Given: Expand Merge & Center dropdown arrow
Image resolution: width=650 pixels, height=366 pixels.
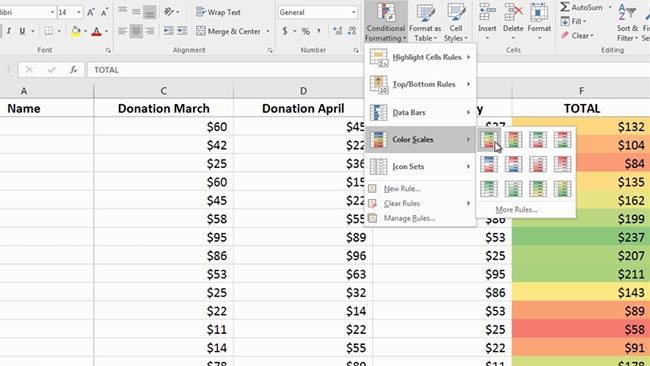Looking at the screenshot, I should 268,31.
